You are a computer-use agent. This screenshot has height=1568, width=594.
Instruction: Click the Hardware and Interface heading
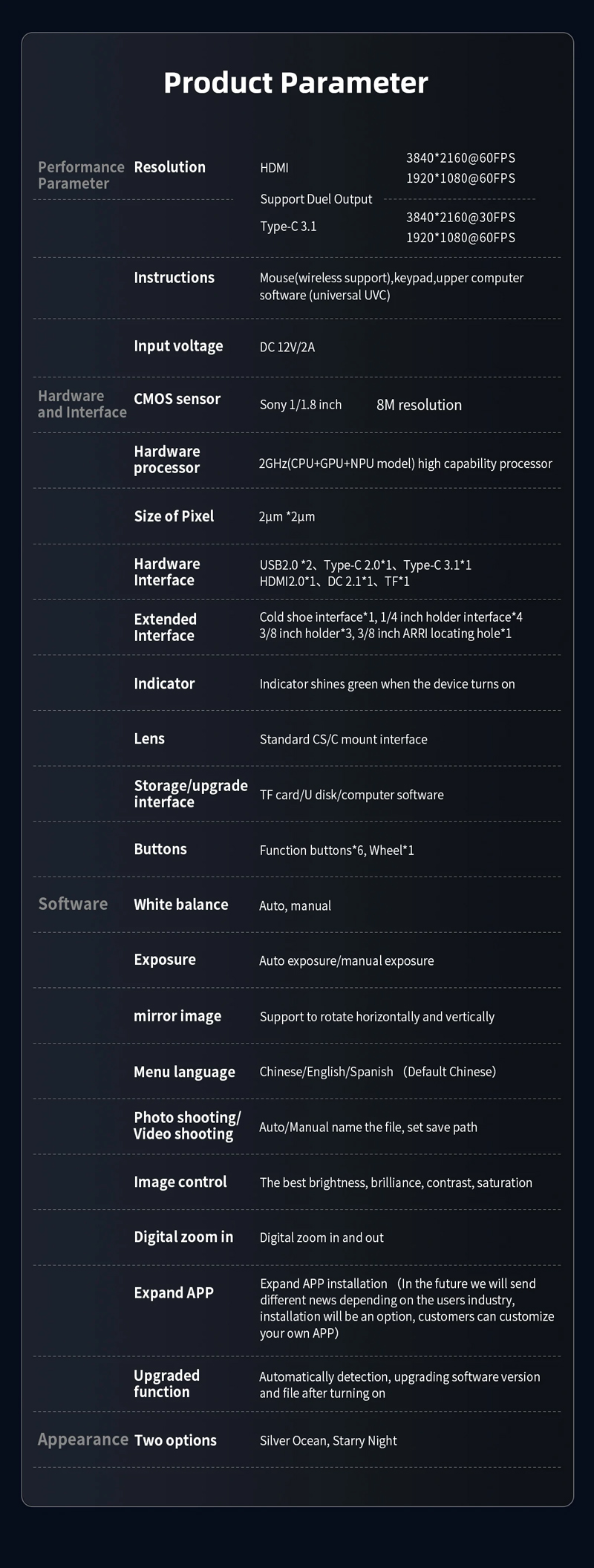pyautogui.click(x=82, y=404)
